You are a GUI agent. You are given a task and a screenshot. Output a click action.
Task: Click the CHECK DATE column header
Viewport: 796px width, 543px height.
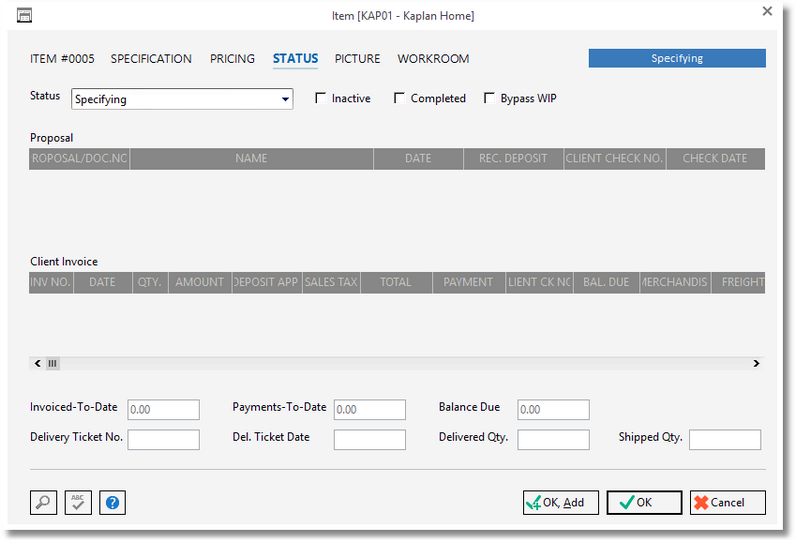[715, 159]
